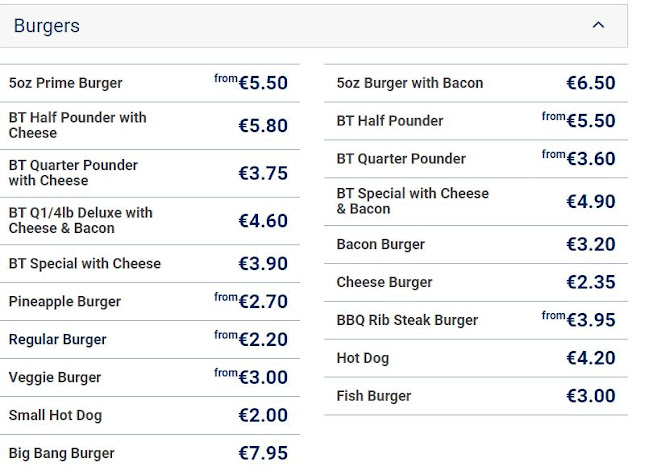Screen dimensions: 649x467
Task: Collapse the Burgers section chevron
Action: point(598,26)
